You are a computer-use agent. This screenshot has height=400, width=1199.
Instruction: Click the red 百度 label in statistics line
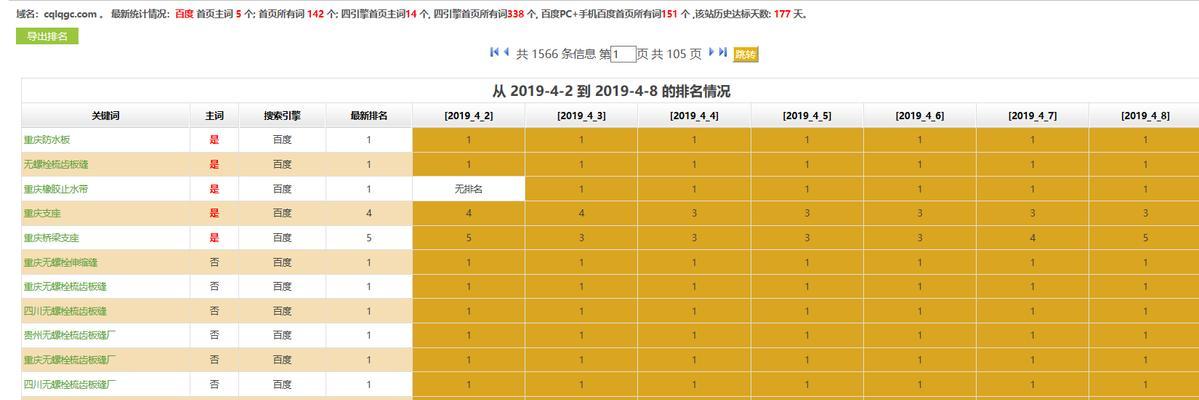click(184, 14)
